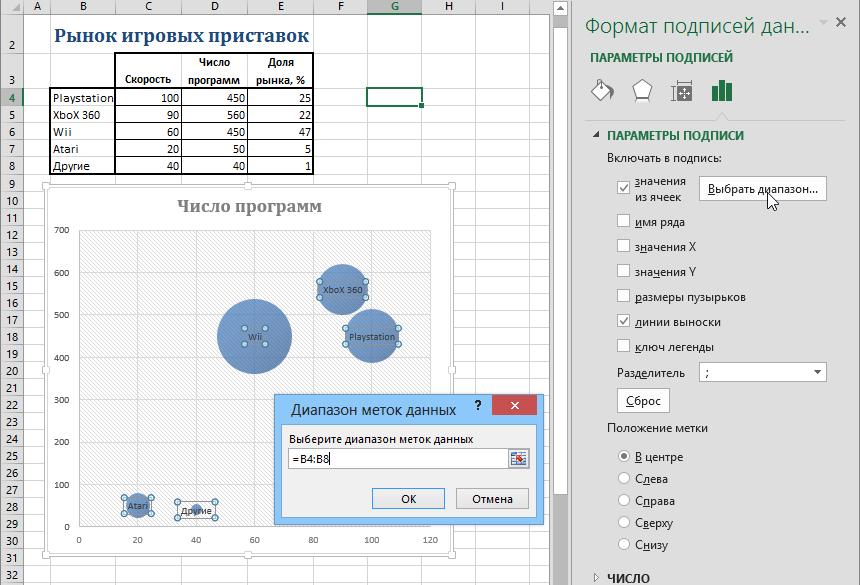Click the Доля рынка, % header cell
This screenshot has width=860, height=585.
(280, 70)
